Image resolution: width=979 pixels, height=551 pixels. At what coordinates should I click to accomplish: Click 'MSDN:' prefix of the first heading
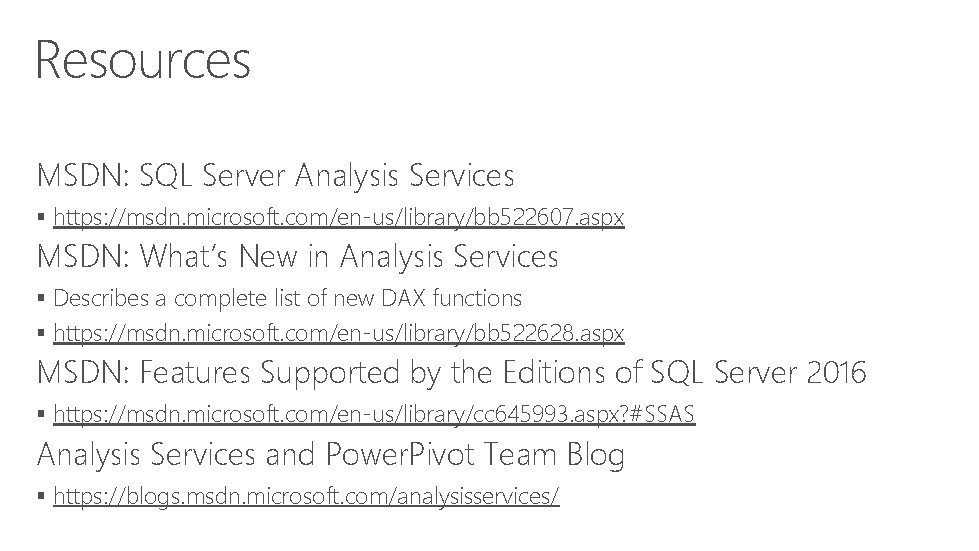point(83,175)
